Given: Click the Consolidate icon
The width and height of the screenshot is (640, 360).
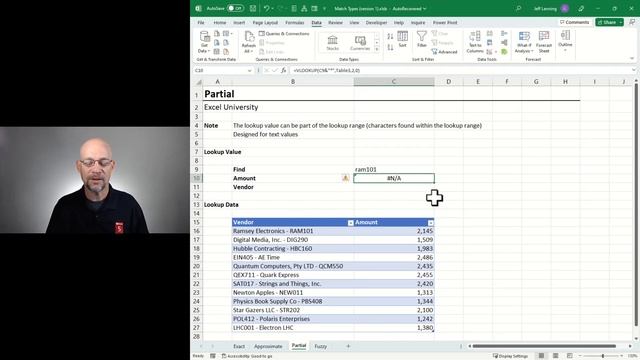Looking at the screenshot, I should pyautogui.click(x=504, y=33).
